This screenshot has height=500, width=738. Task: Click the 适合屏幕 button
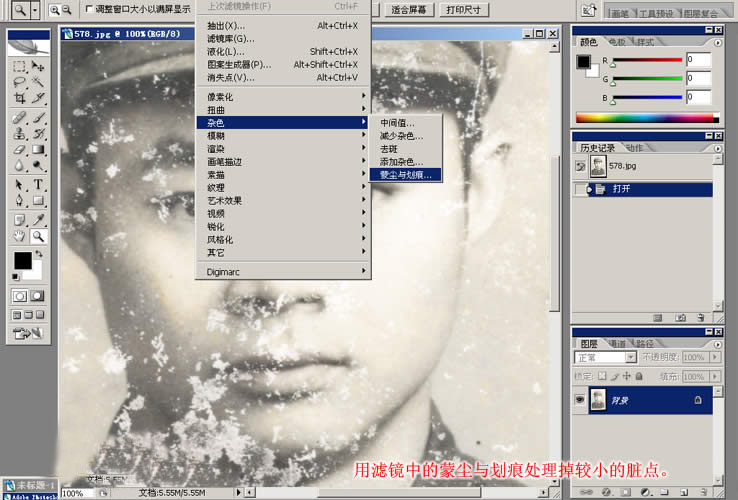408,10
